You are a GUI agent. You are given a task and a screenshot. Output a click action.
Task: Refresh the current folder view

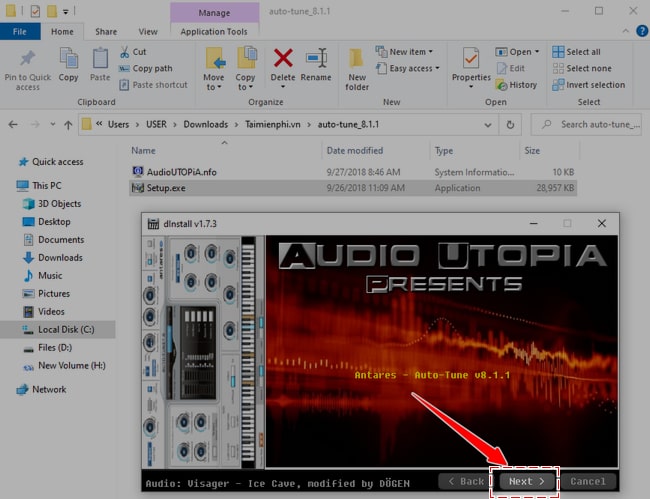(x=510, y=125)
